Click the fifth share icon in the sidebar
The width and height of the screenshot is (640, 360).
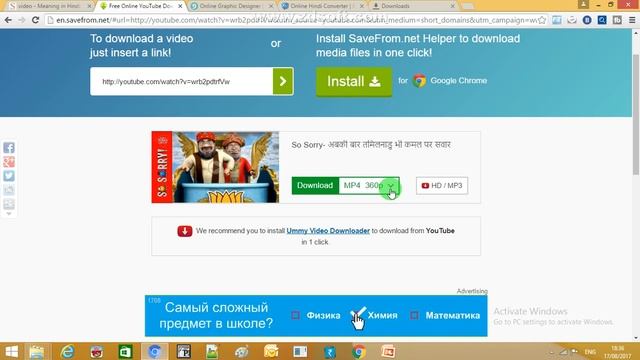(9, 204)
